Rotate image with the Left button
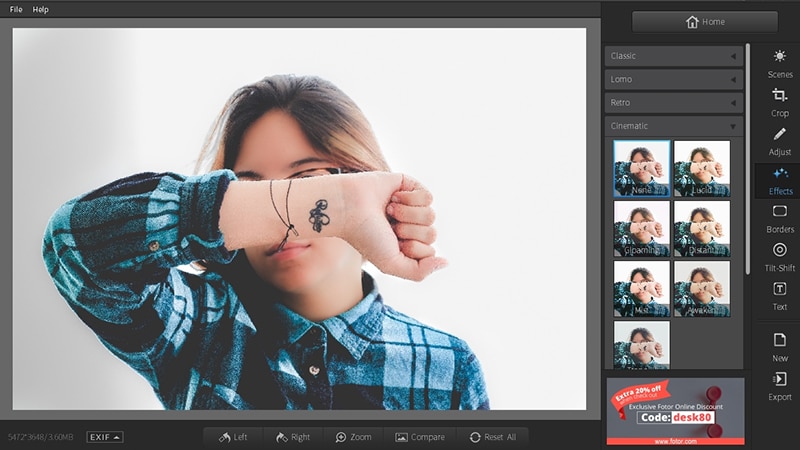This screenshot has width=800, height=450. [234, 437]
